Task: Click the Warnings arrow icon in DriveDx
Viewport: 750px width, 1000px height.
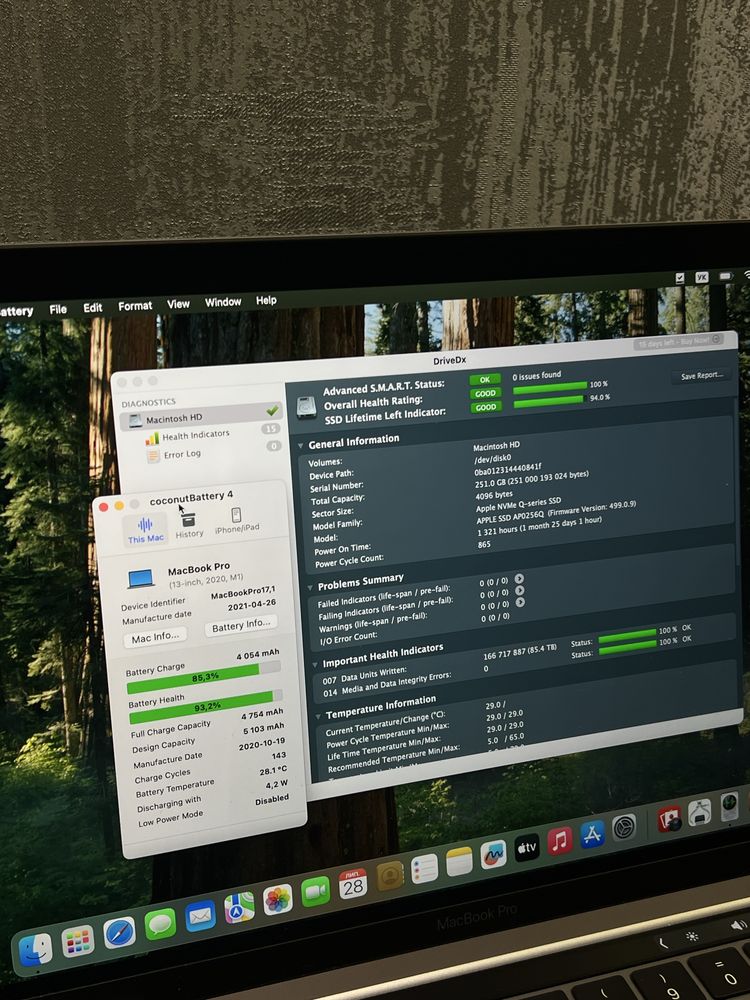Action: [520, 602]
